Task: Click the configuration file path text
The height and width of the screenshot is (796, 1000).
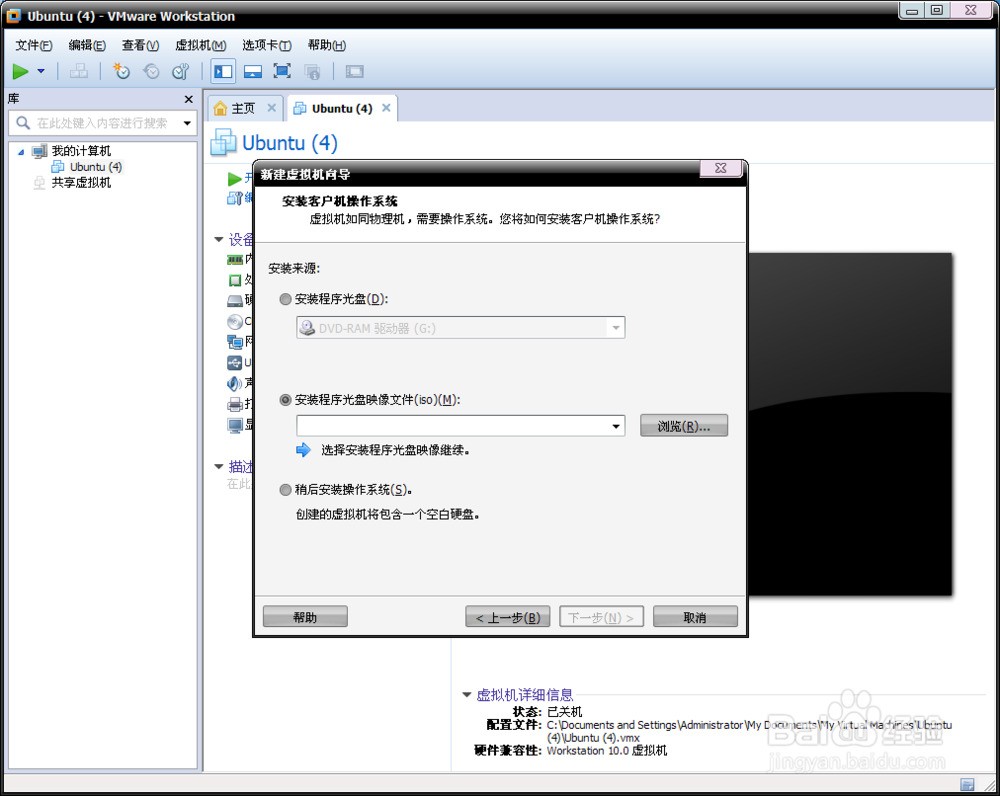Action: [x=749, y=732]
